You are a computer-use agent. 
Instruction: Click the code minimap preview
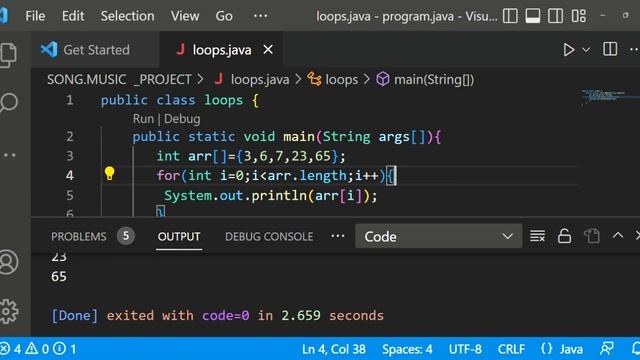click(610, 97)
